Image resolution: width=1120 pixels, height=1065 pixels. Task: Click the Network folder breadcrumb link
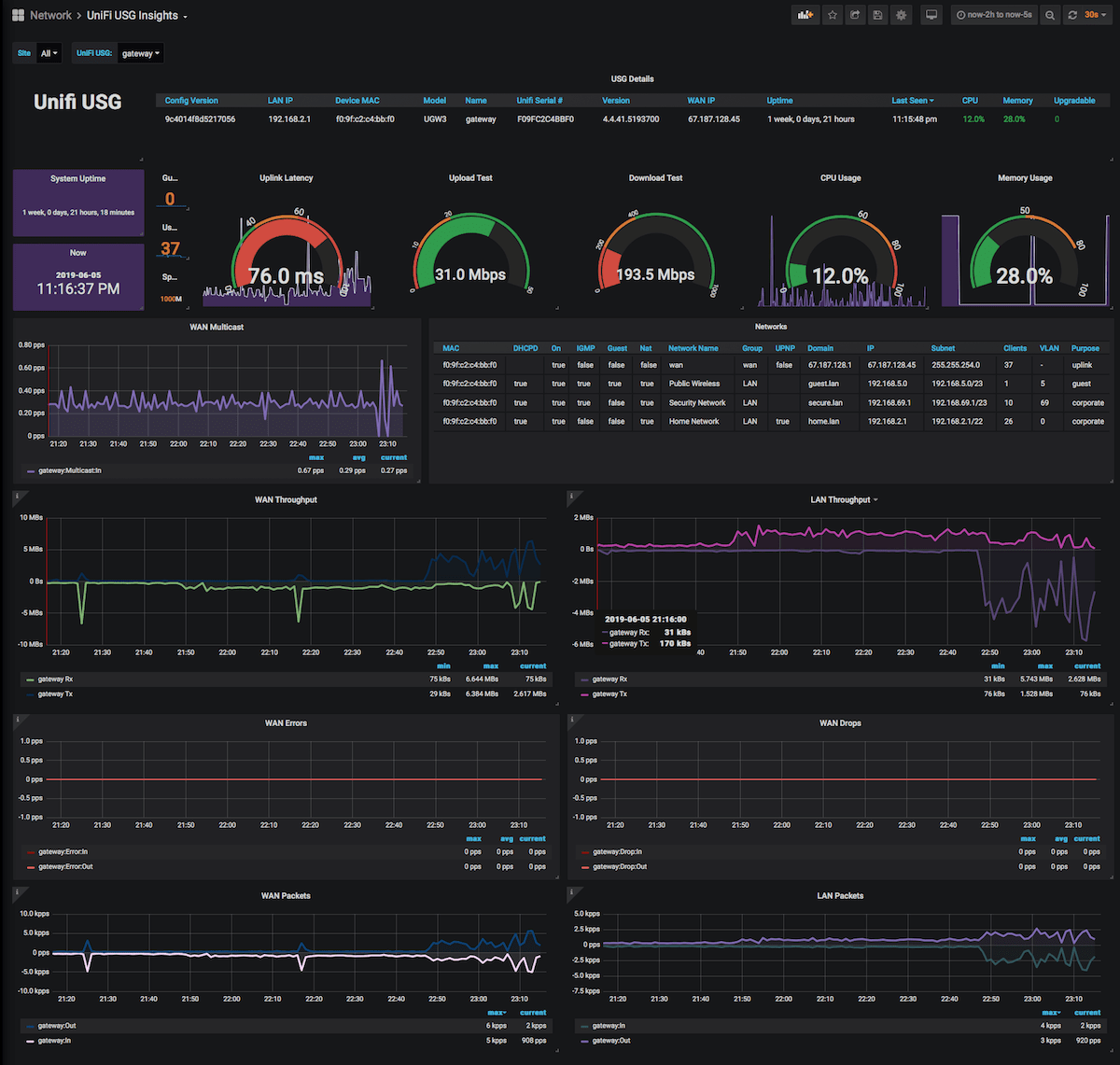[x=50, y=16]
